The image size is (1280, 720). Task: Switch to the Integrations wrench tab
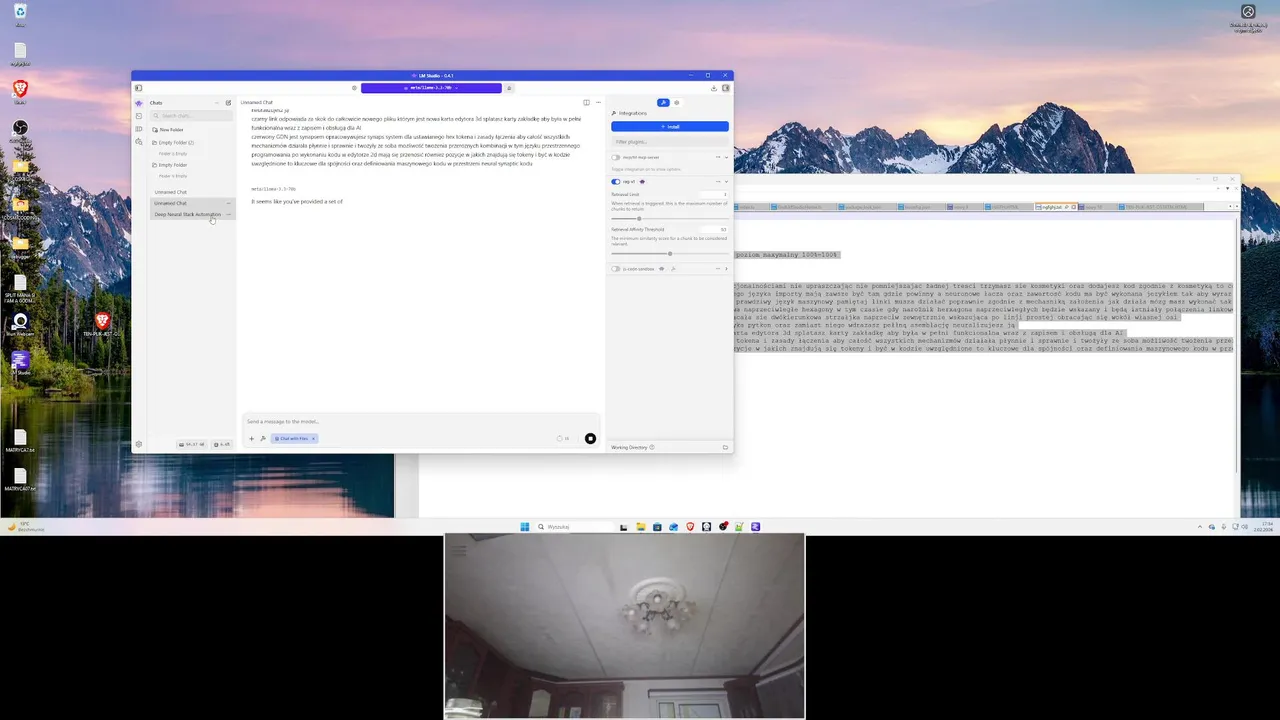[x=663, y=102]
